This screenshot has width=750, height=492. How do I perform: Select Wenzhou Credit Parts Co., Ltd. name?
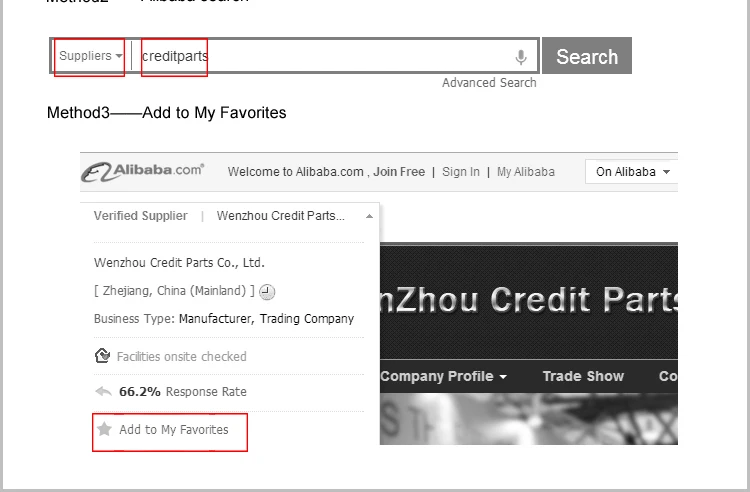(x=179, y=262)
